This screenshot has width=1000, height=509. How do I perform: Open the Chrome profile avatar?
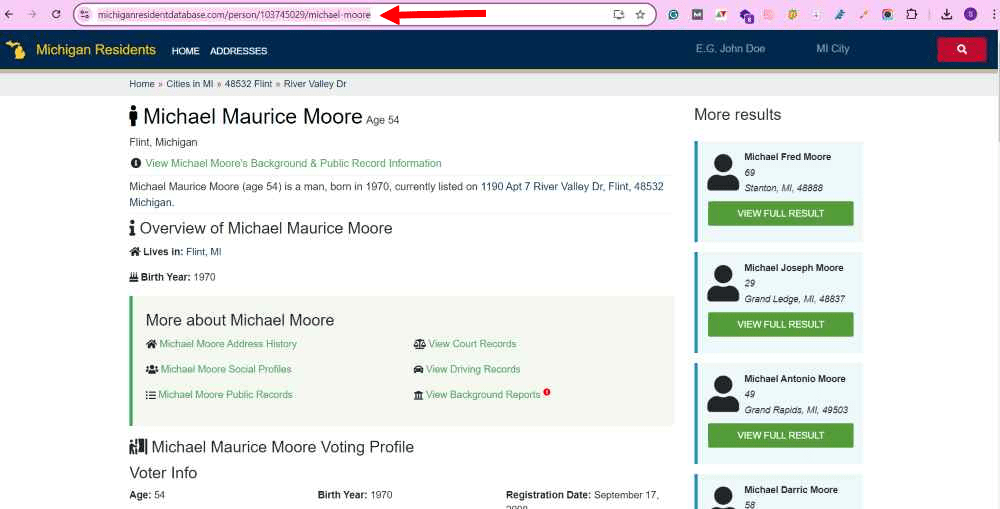970,14
